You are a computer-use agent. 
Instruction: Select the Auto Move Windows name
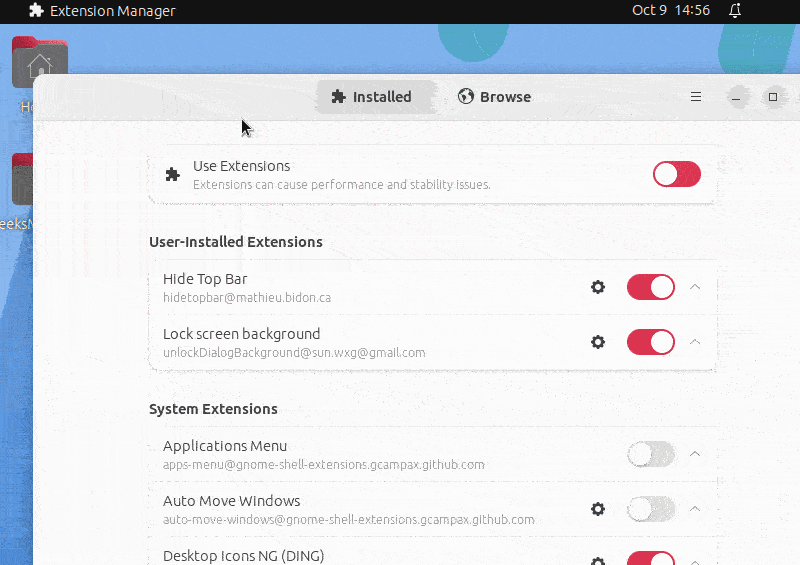click(231, 501)
